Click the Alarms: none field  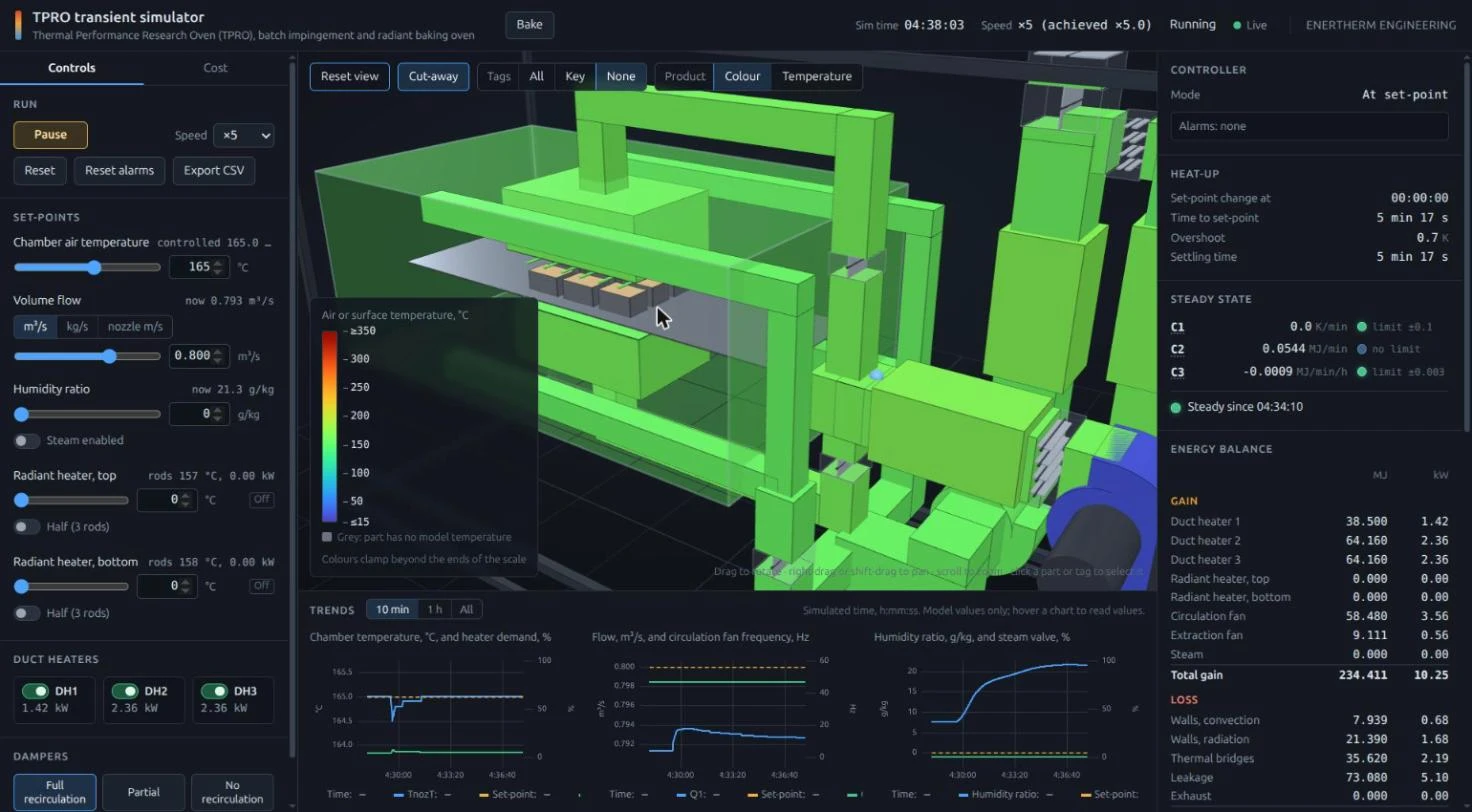click(x=1309, y=126)
